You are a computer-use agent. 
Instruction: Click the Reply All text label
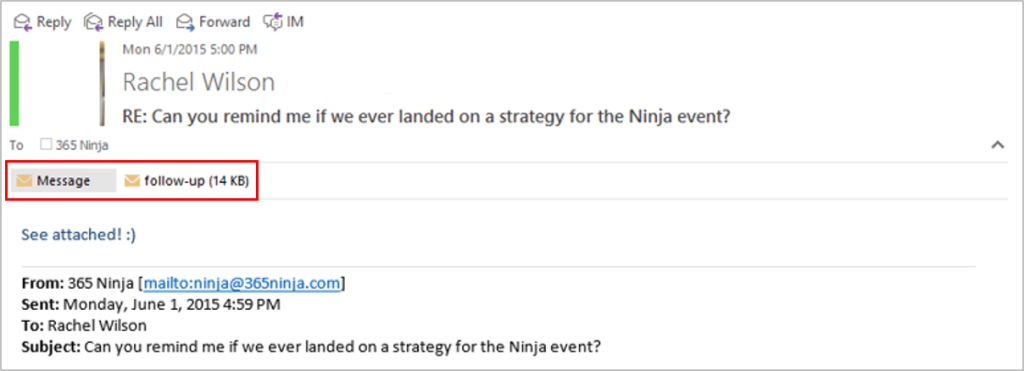135,22
